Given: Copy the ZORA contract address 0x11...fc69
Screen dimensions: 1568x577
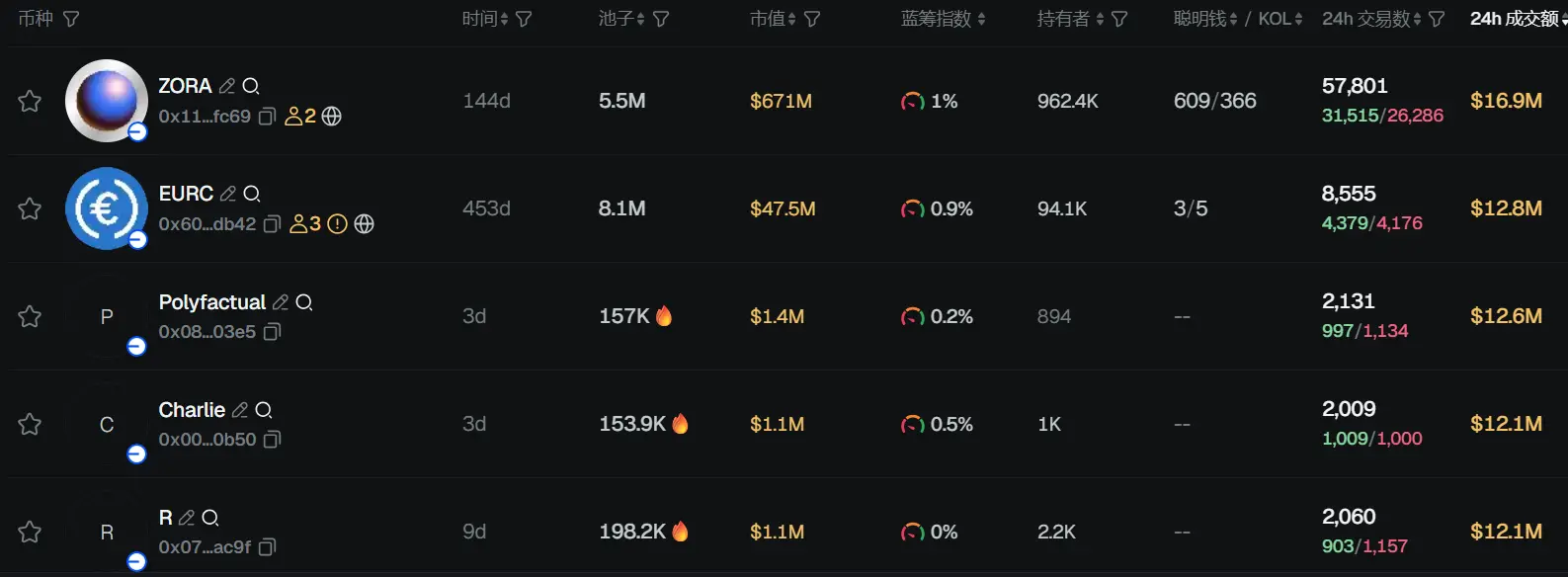Looking at the screenshot, I should pyautogui.click(x=267, y=117).
